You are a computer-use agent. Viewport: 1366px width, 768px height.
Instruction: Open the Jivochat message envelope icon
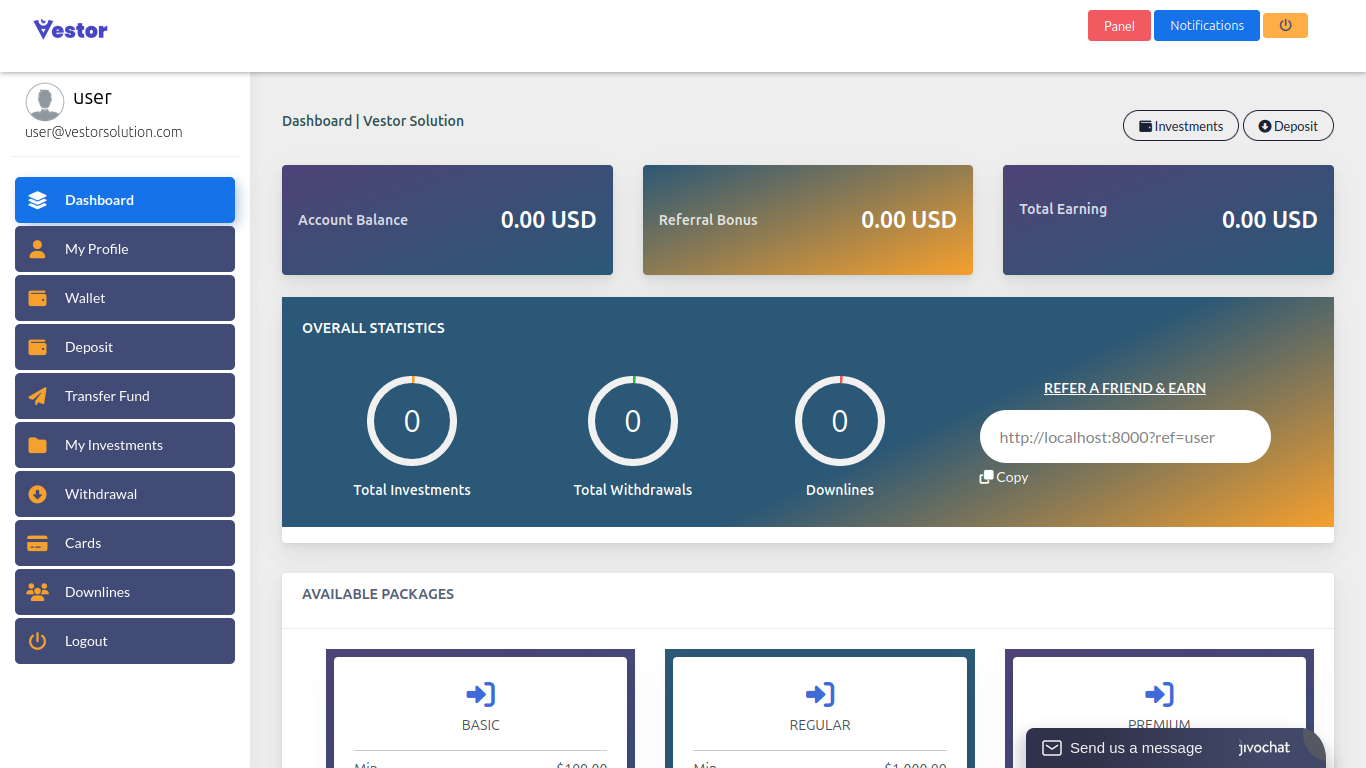[x=1051, y=748]
